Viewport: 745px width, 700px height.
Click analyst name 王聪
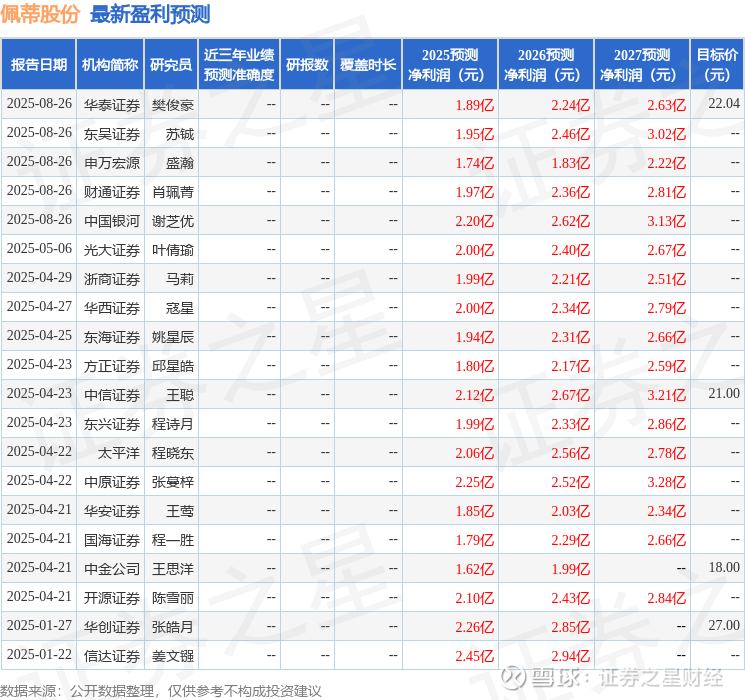[180, 395]
